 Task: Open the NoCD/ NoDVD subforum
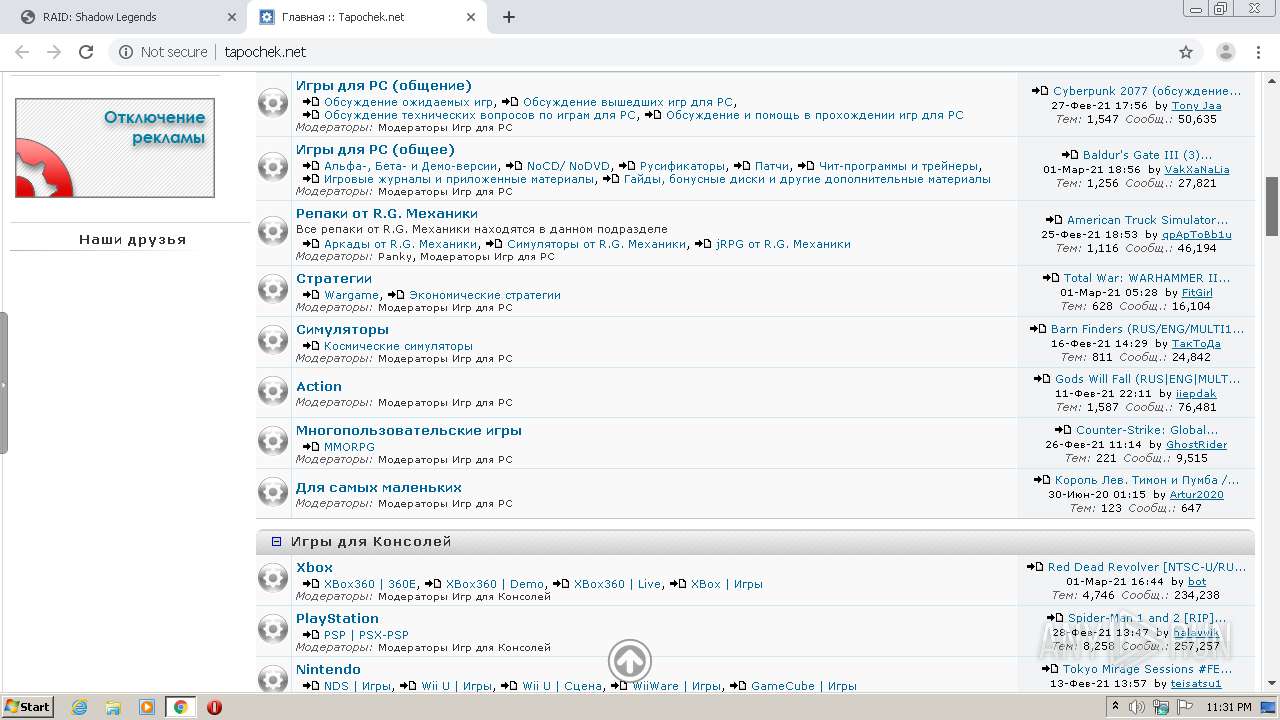click(x=568, y=166)
